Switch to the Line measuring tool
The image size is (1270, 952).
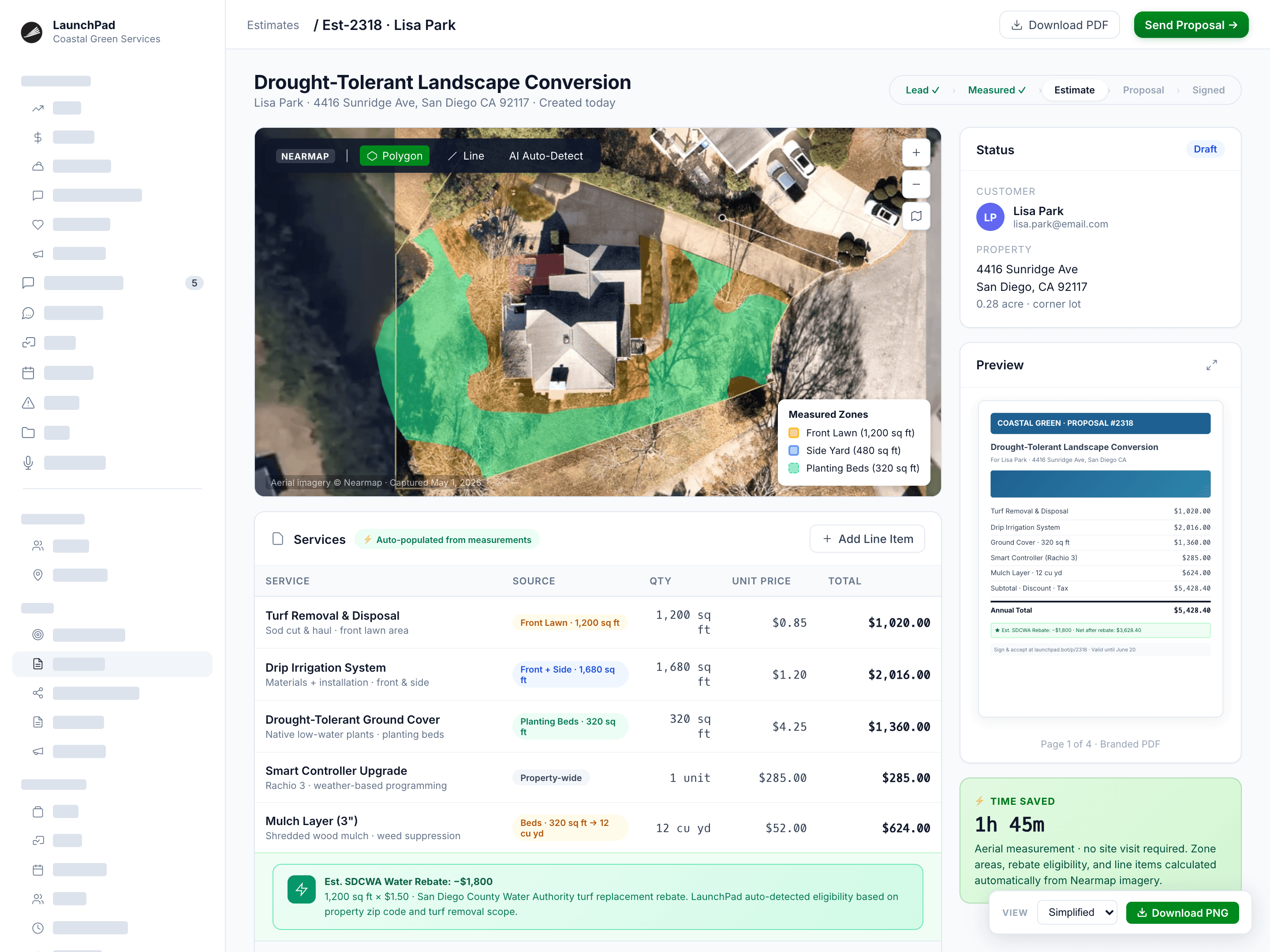coord(466,156)
